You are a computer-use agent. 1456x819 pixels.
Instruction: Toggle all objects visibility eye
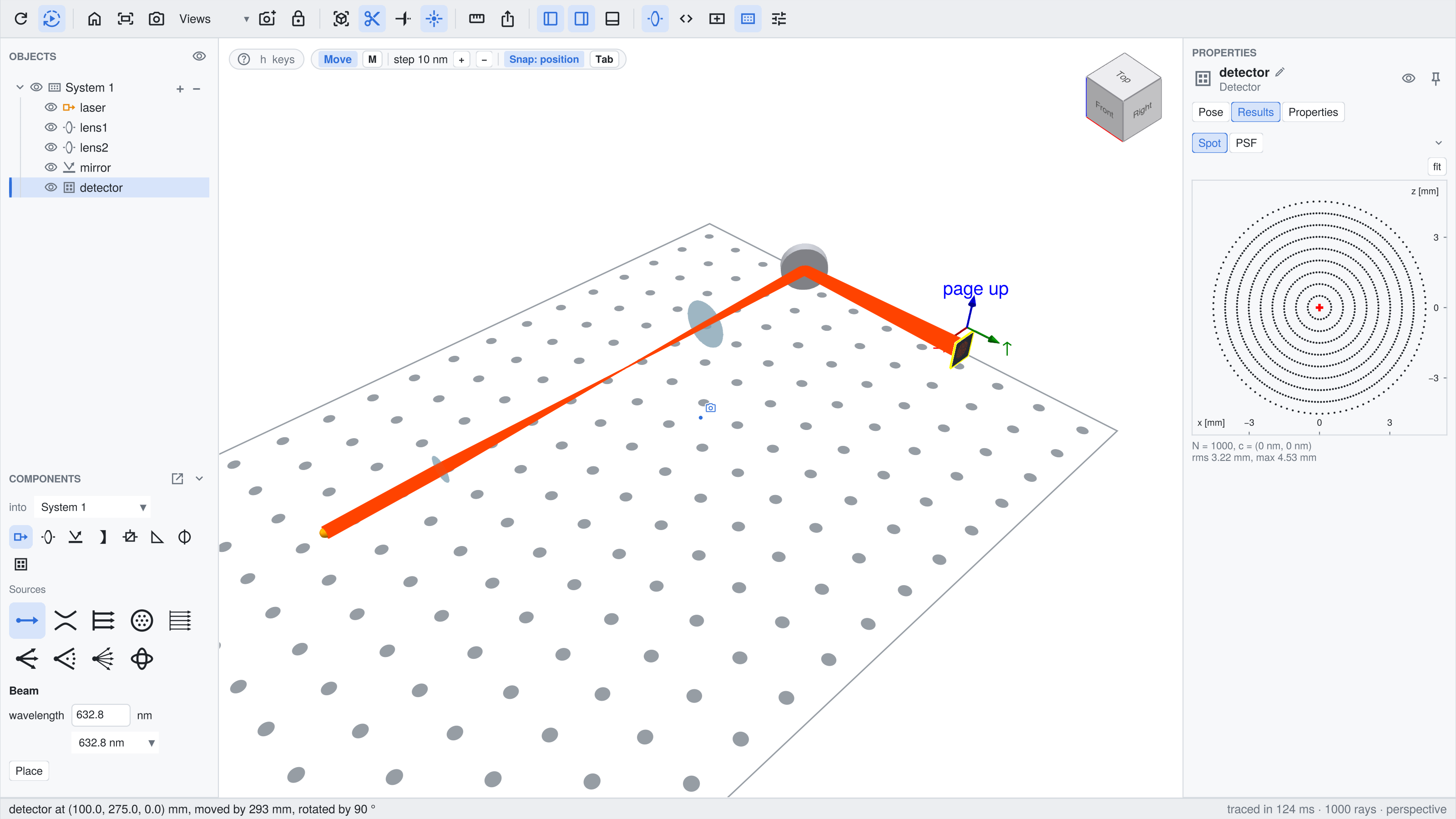click(x=199, y=56)
